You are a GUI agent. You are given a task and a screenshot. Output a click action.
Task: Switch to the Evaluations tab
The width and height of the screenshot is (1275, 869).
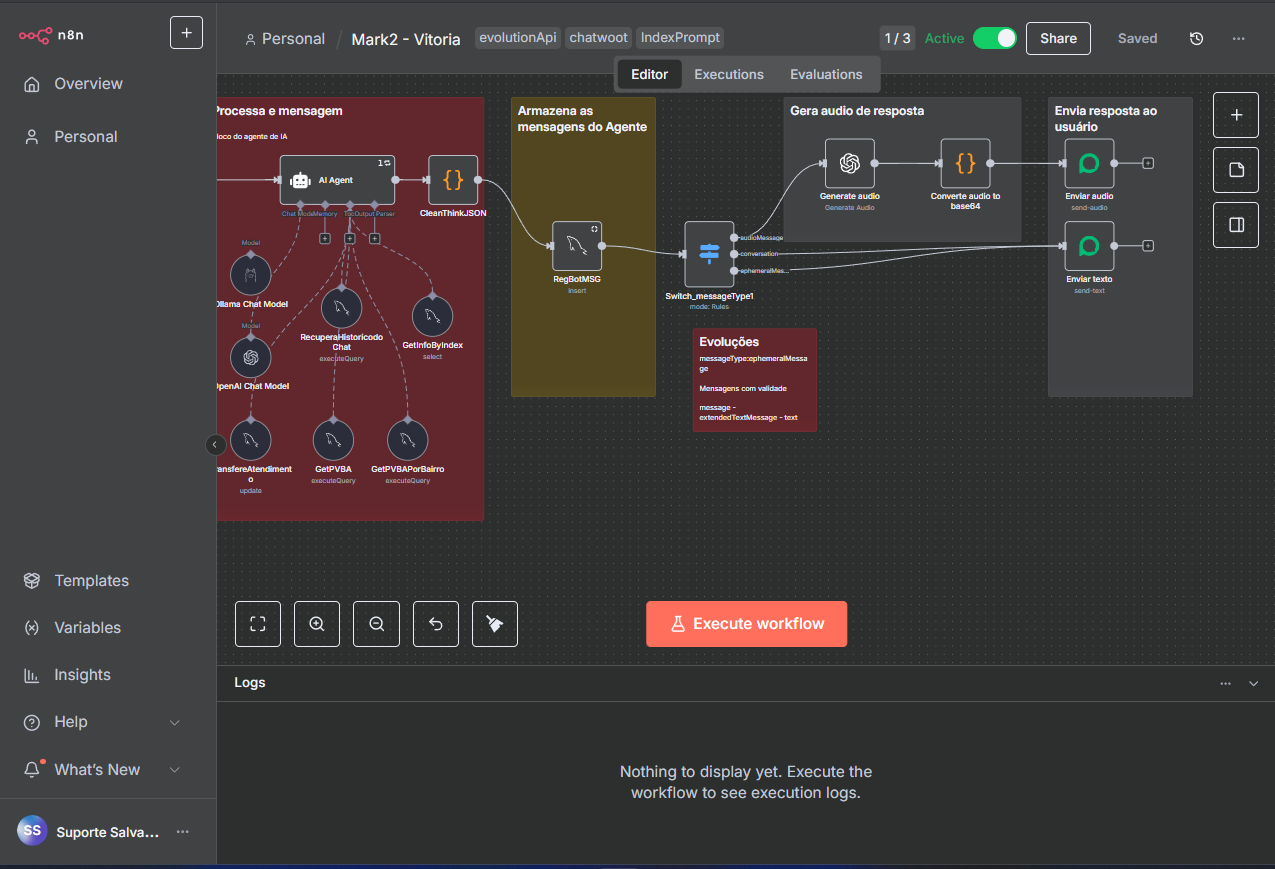coord(825,75)
